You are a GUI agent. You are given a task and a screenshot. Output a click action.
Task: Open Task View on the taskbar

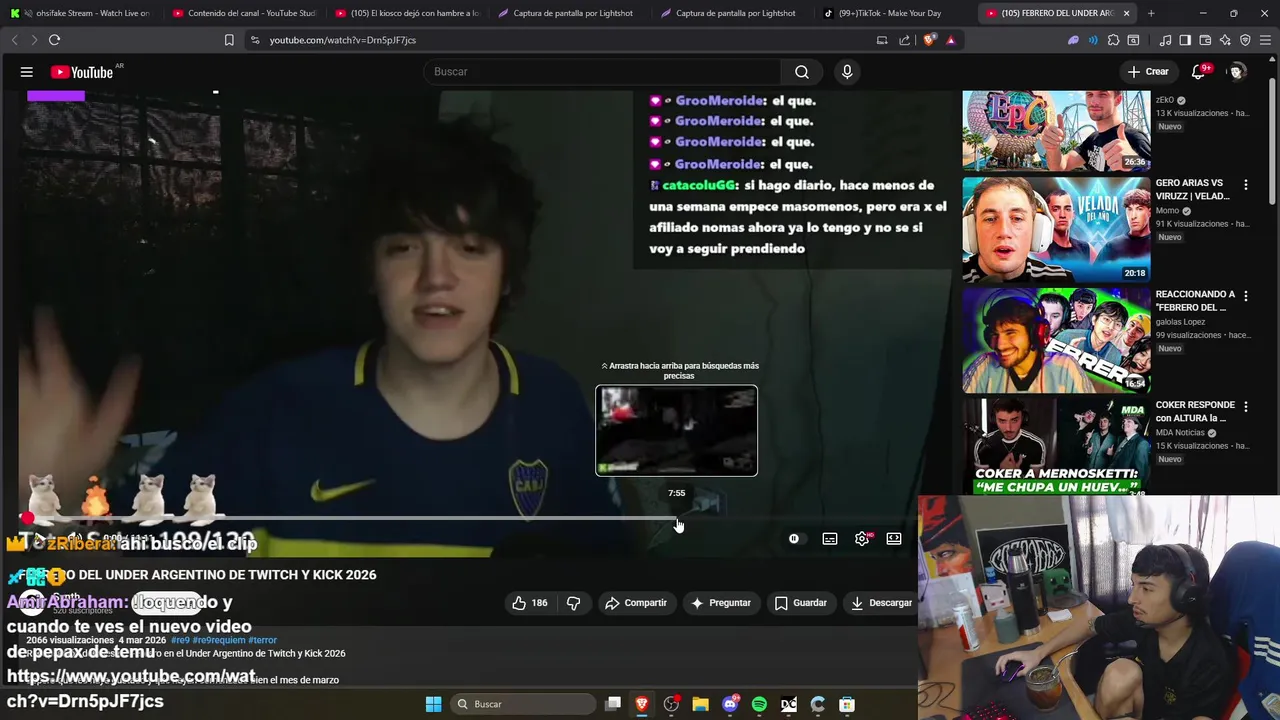click(613, 704)
